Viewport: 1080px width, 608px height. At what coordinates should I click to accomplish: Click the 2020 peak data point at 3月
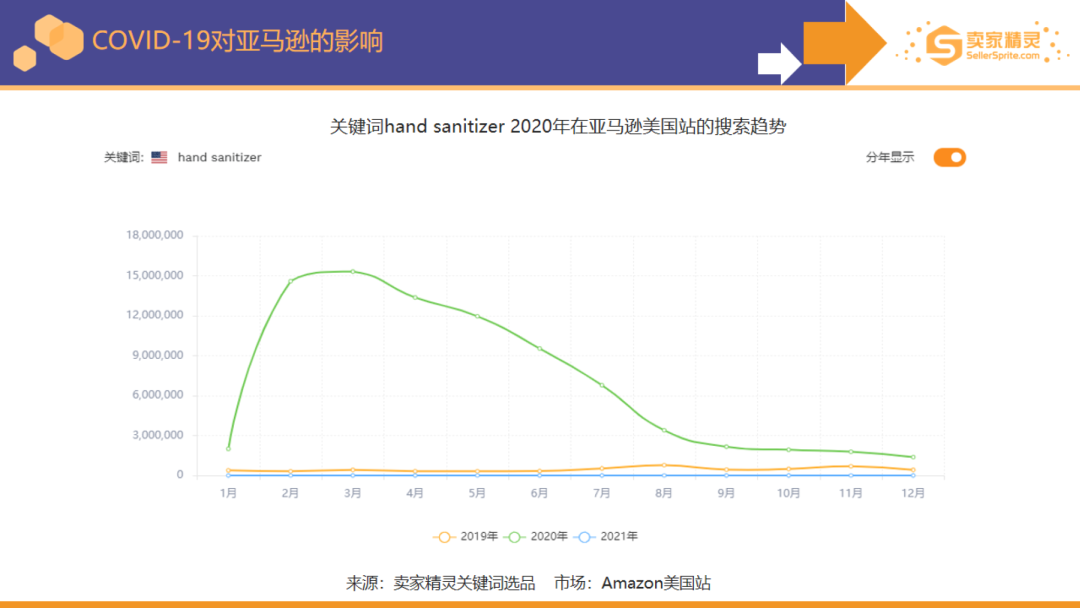pyautogui.click(x=353, y=271)
